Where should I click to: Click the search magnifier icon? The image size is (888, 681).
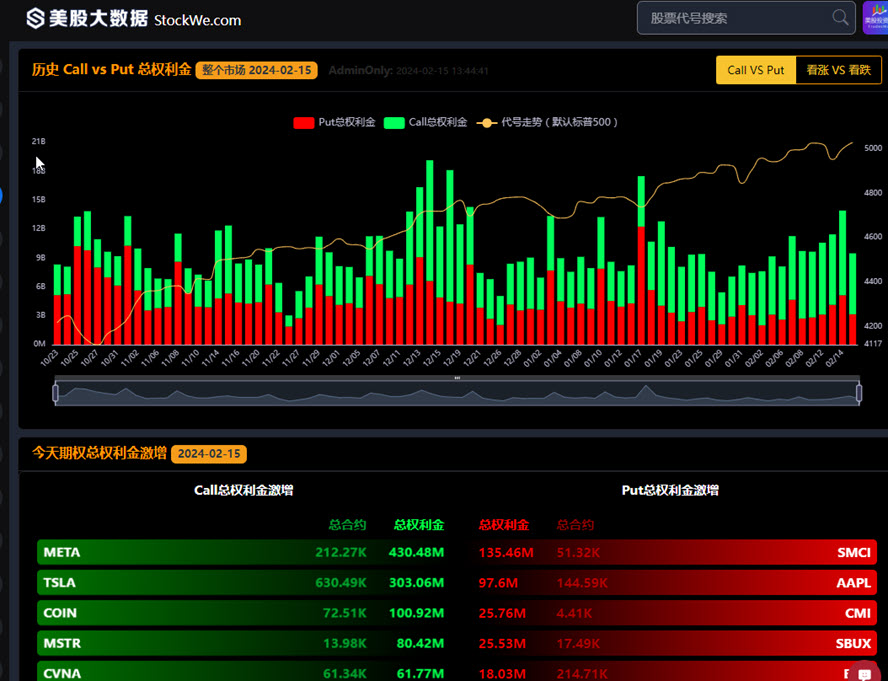pos(840,18)
